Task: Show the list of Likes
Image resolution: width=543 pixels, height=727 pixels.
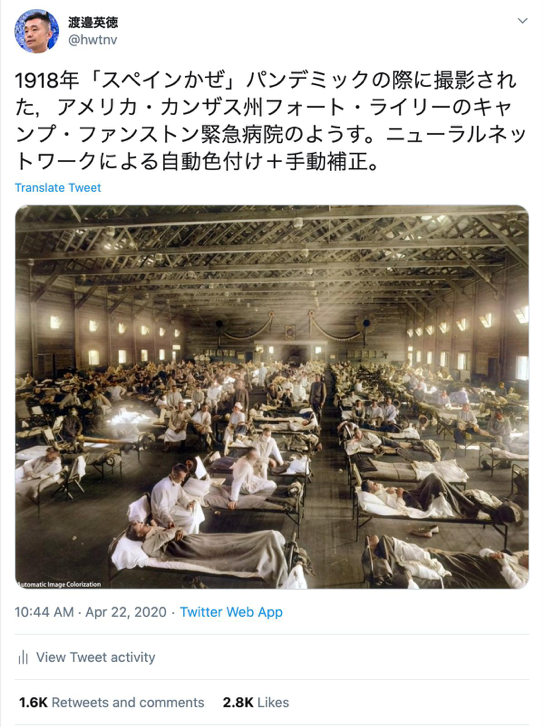Action: click(256, 702)
